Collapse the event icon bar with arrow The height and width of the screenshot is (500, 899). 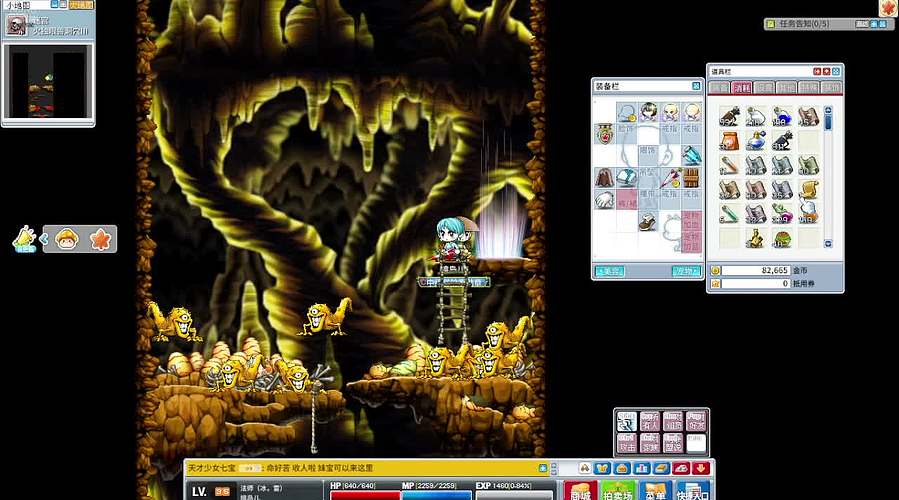point(44,239)
